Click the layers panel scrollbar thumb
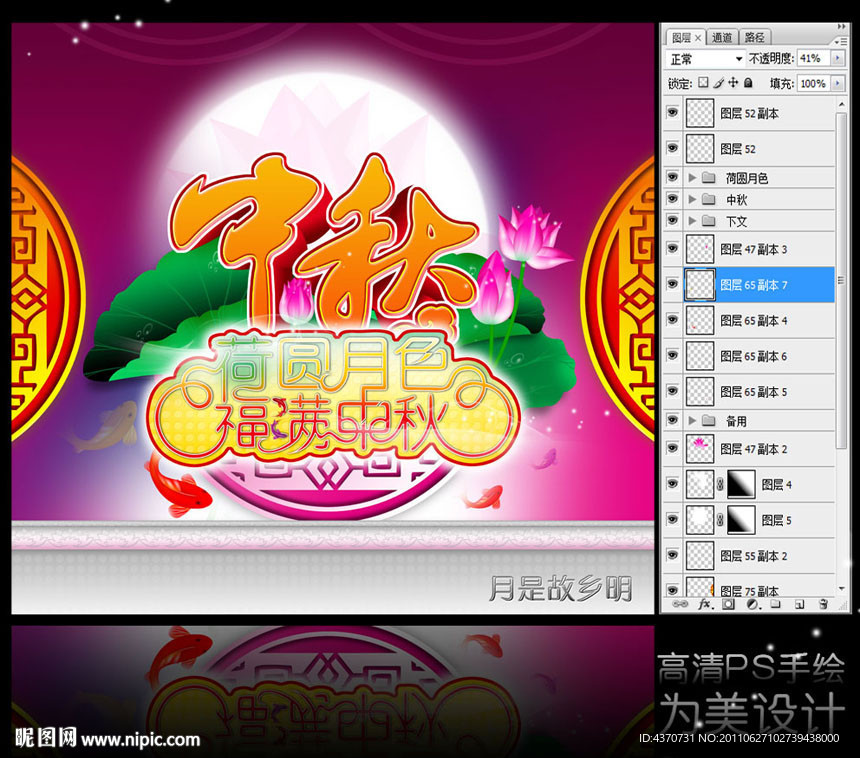Screen dimensions: 860x758 [x=840, y=280]
